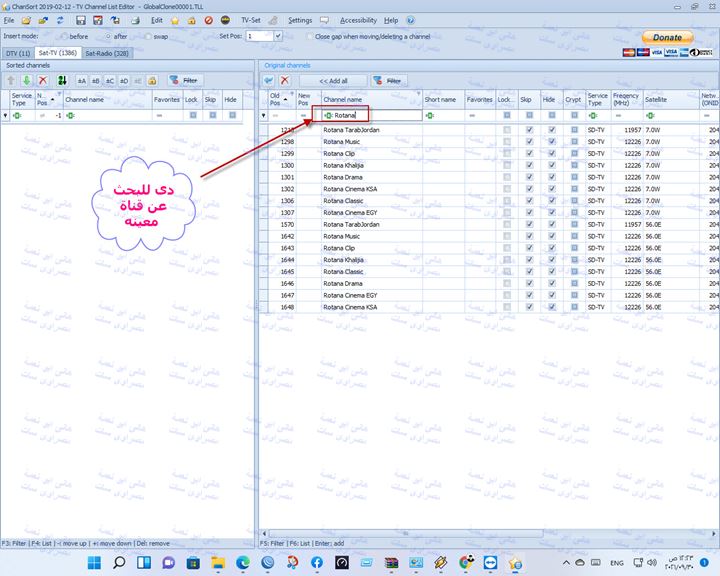
Task: Click red X remove icon in Sorted channels
Action: [43, 81]
